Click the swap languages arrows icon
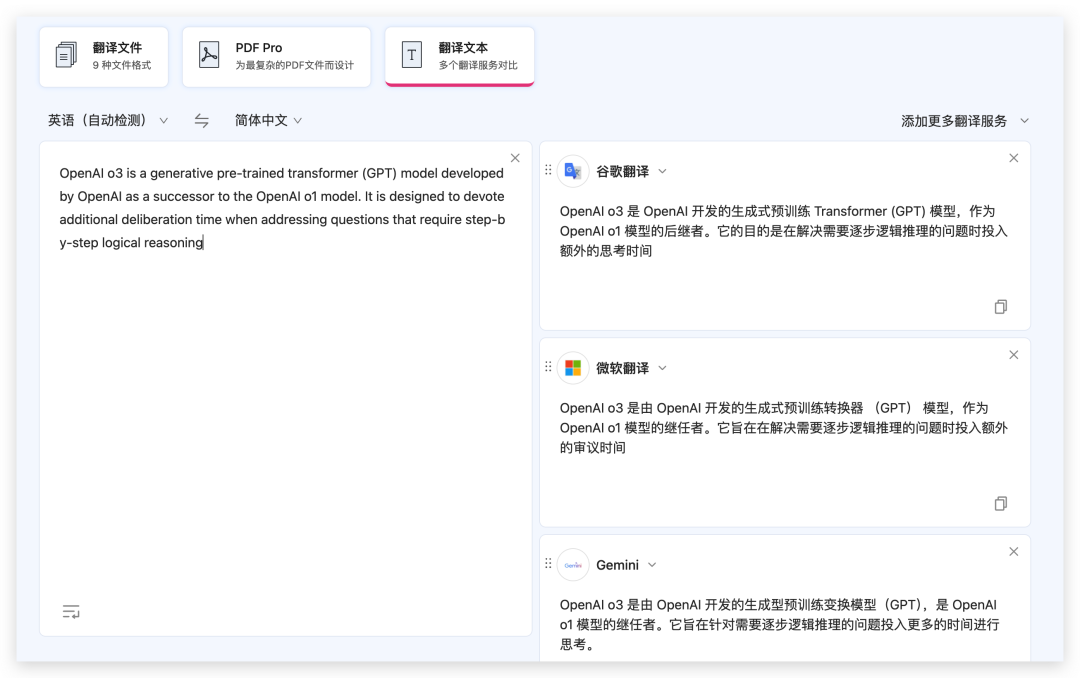1080x678 pixels. coord(201,121)
